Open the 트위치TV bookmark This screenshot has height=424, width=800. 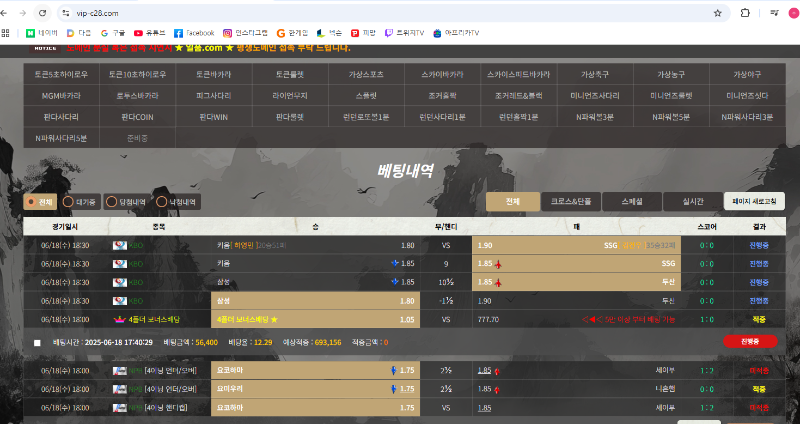tap(404, 33)
